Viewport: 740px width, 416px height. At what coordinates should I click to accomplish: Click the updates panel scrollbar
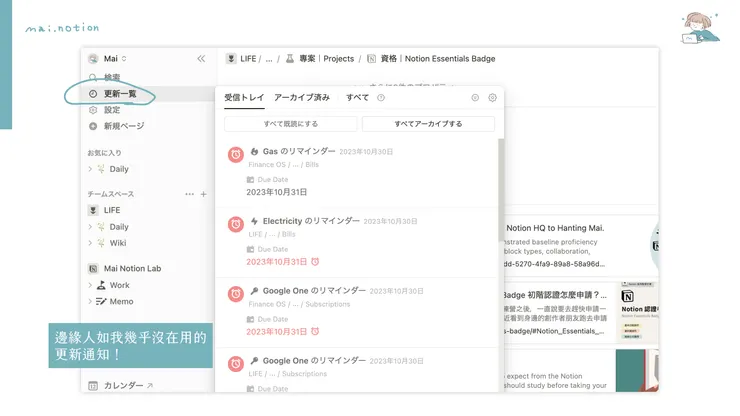tap(501, 189)
